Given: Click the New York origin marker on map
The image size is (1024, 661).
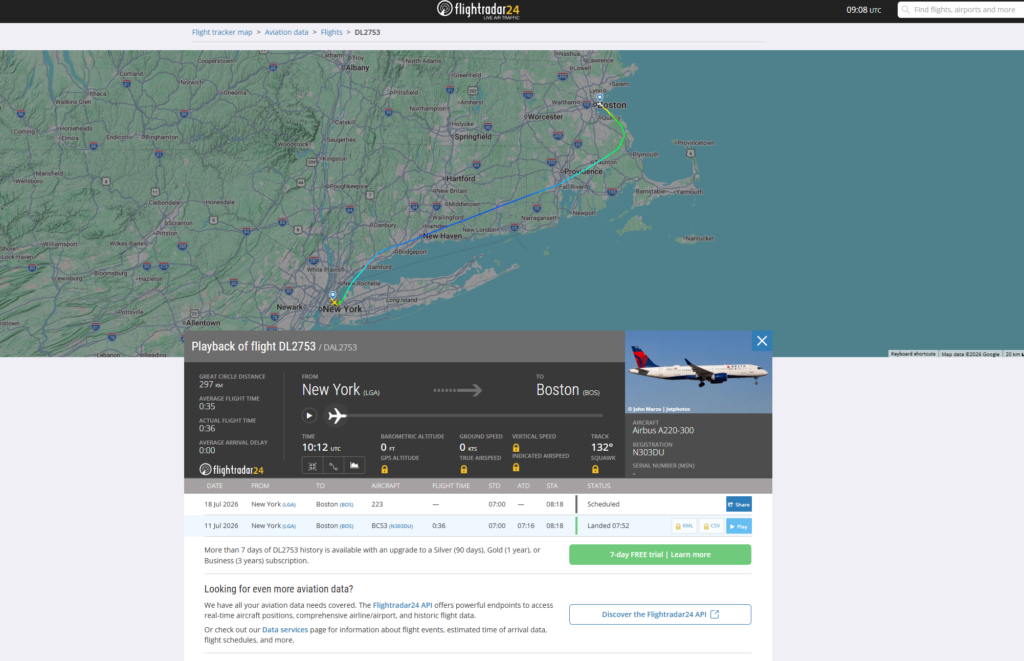Looking at the screenshot, I should pyautogui.click(x=332, y=295).
